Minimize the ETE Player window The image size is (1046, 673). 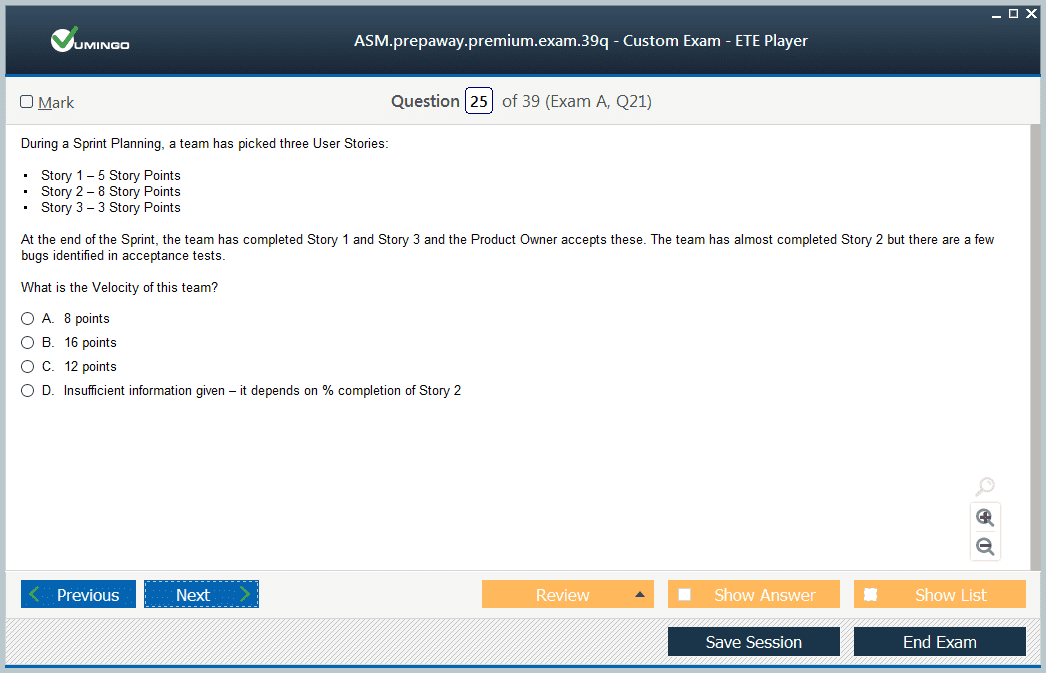(x=996, y=14)
